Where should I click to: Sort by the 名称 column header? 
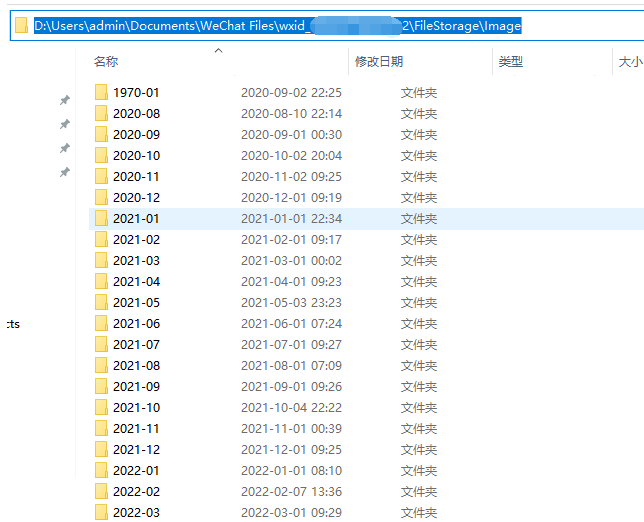106,62
